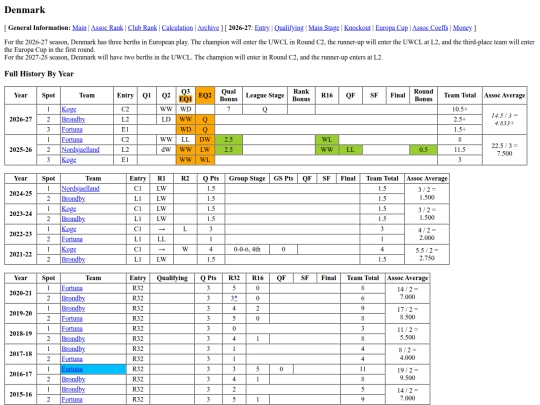Screen dimensions: 540x405
Task: Open Fortuna link in 2020-21 row
Action: pos(72,288)
